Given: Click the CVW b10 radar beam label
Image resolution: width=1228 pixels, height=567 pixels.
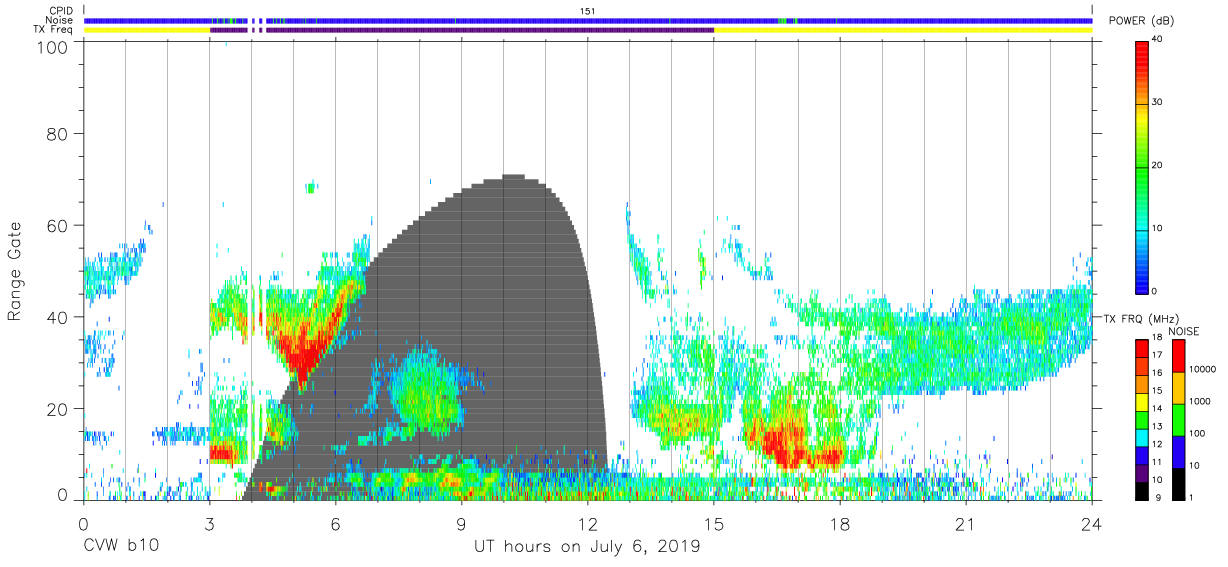Looking at the screenshot, I should (x=119, y=547).
